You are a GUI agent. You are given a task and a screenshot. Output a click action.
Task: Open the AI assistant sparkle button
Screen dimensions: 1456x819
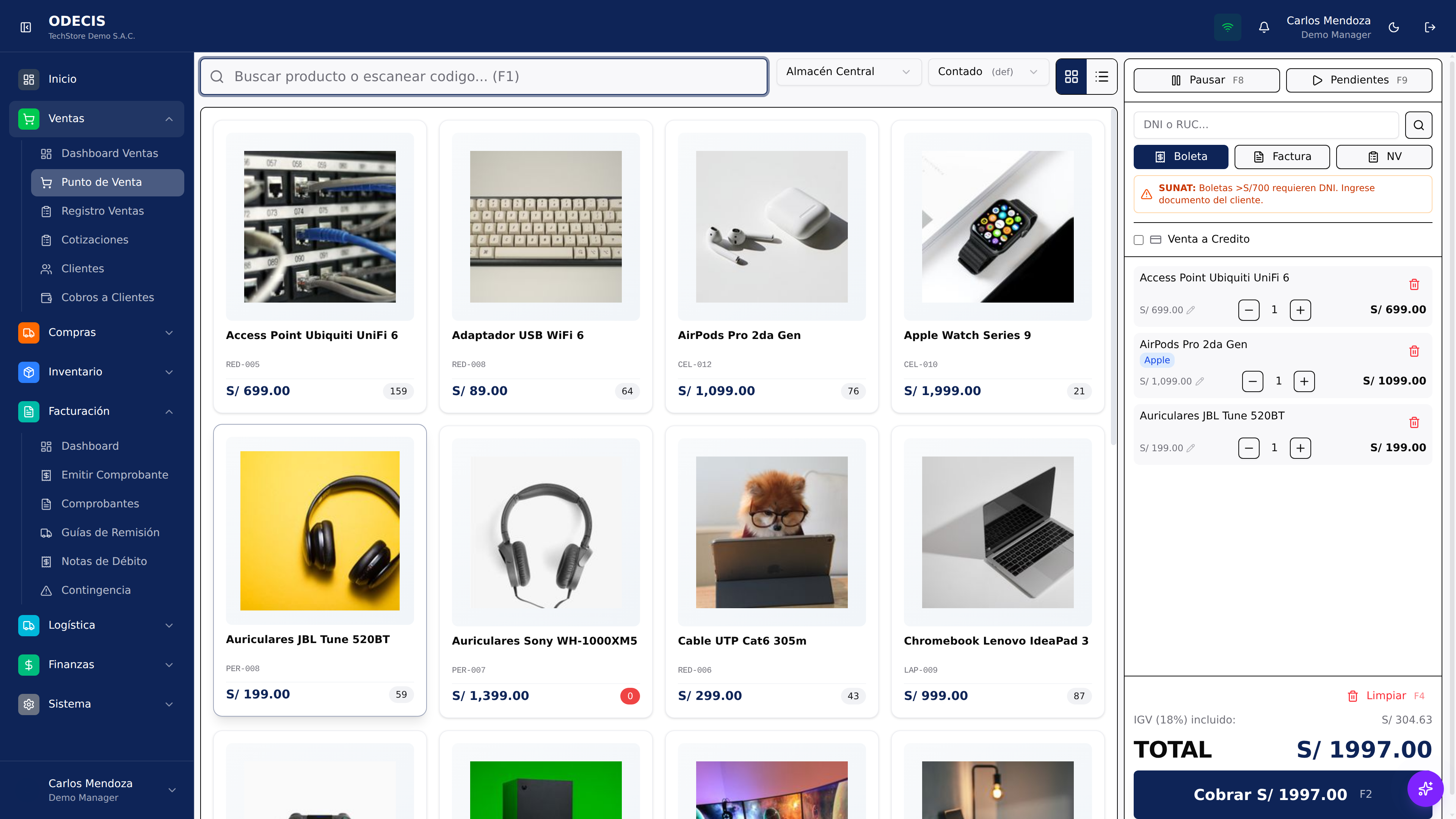point(1425,789)
